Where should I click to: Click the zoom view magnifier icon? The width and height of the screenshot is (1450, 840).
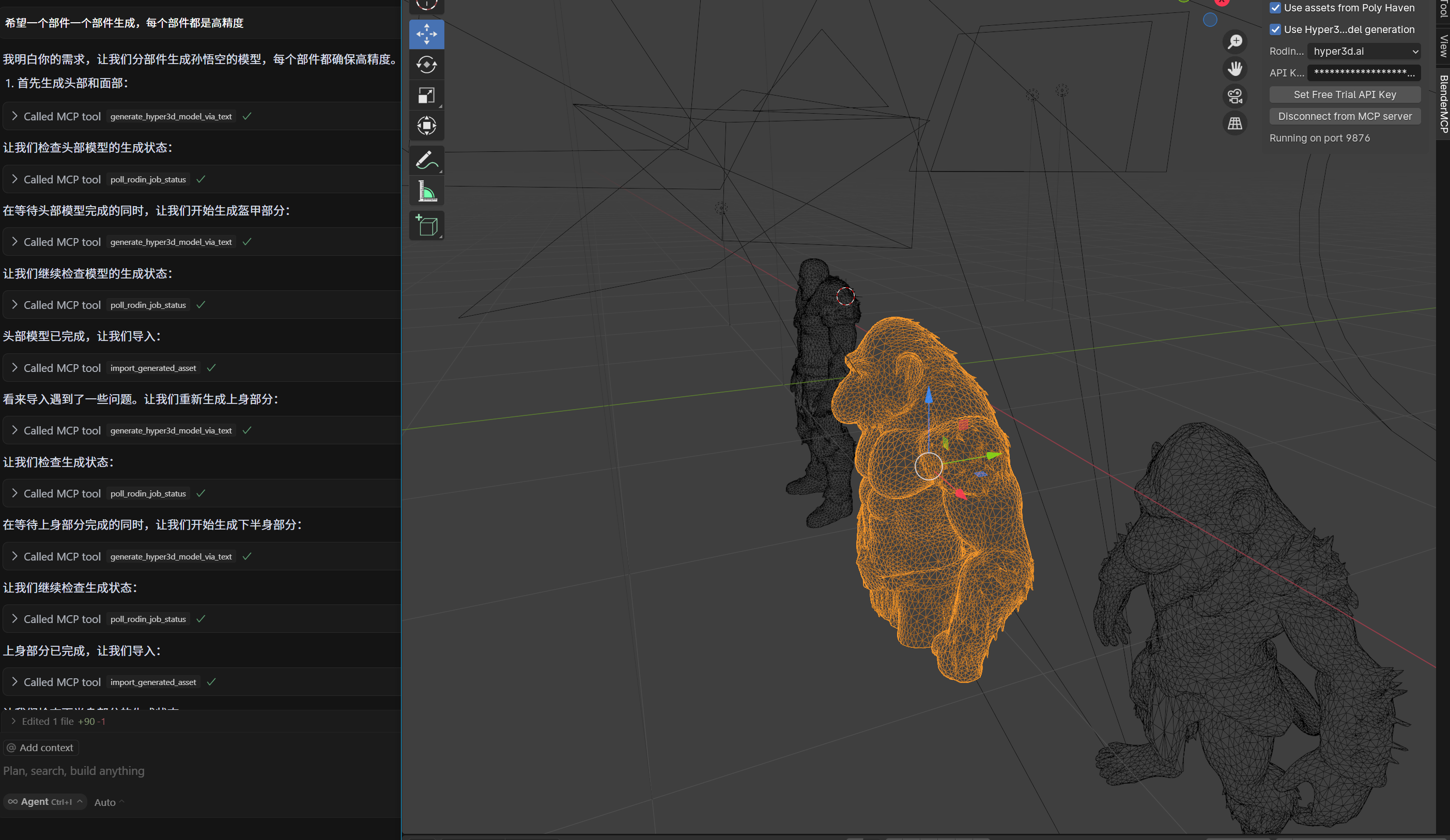(x=1235, y=41)
